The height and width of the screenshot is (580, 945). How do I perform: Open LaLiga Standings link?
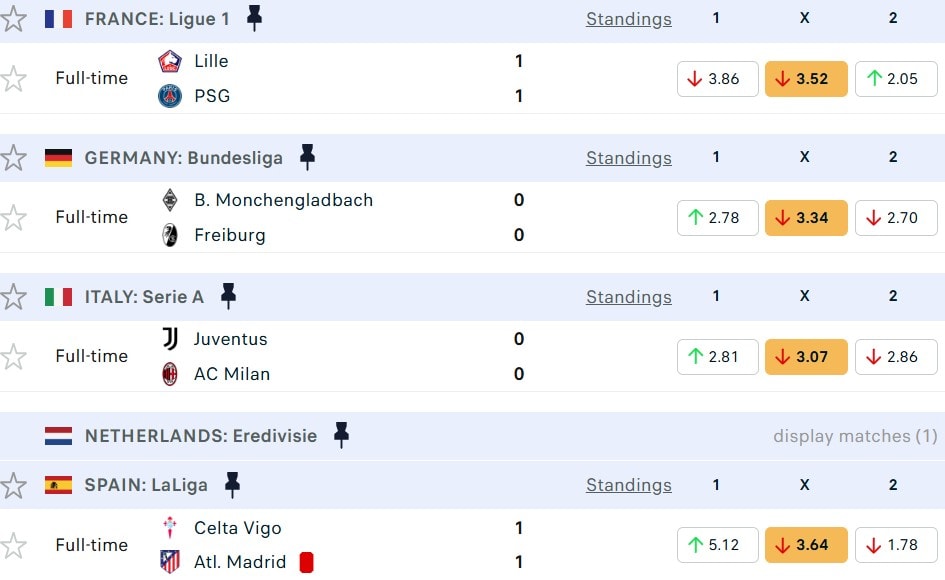[628, 485]
